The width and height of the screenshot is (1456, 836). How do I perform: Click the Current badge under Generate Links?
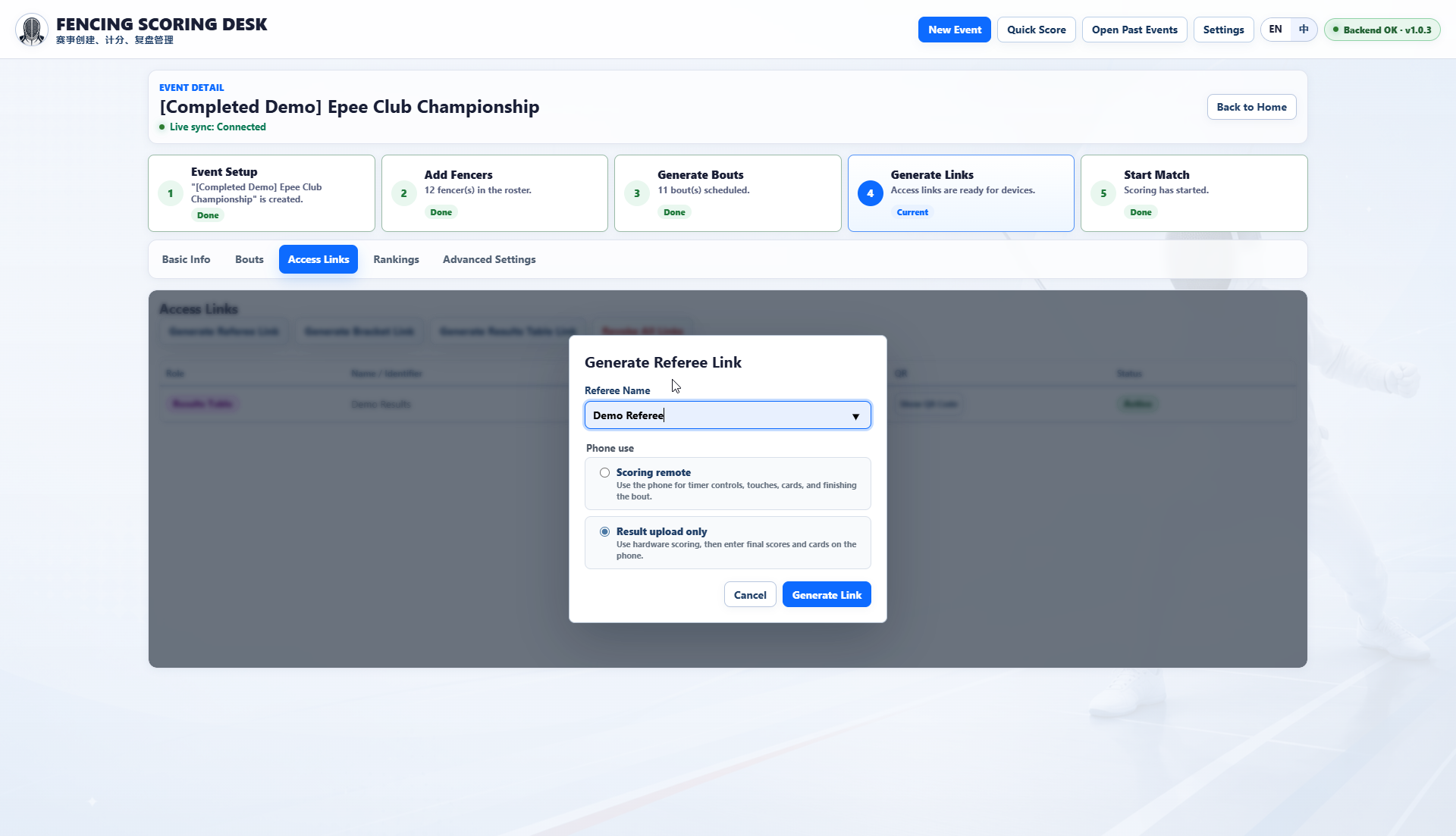912,212
